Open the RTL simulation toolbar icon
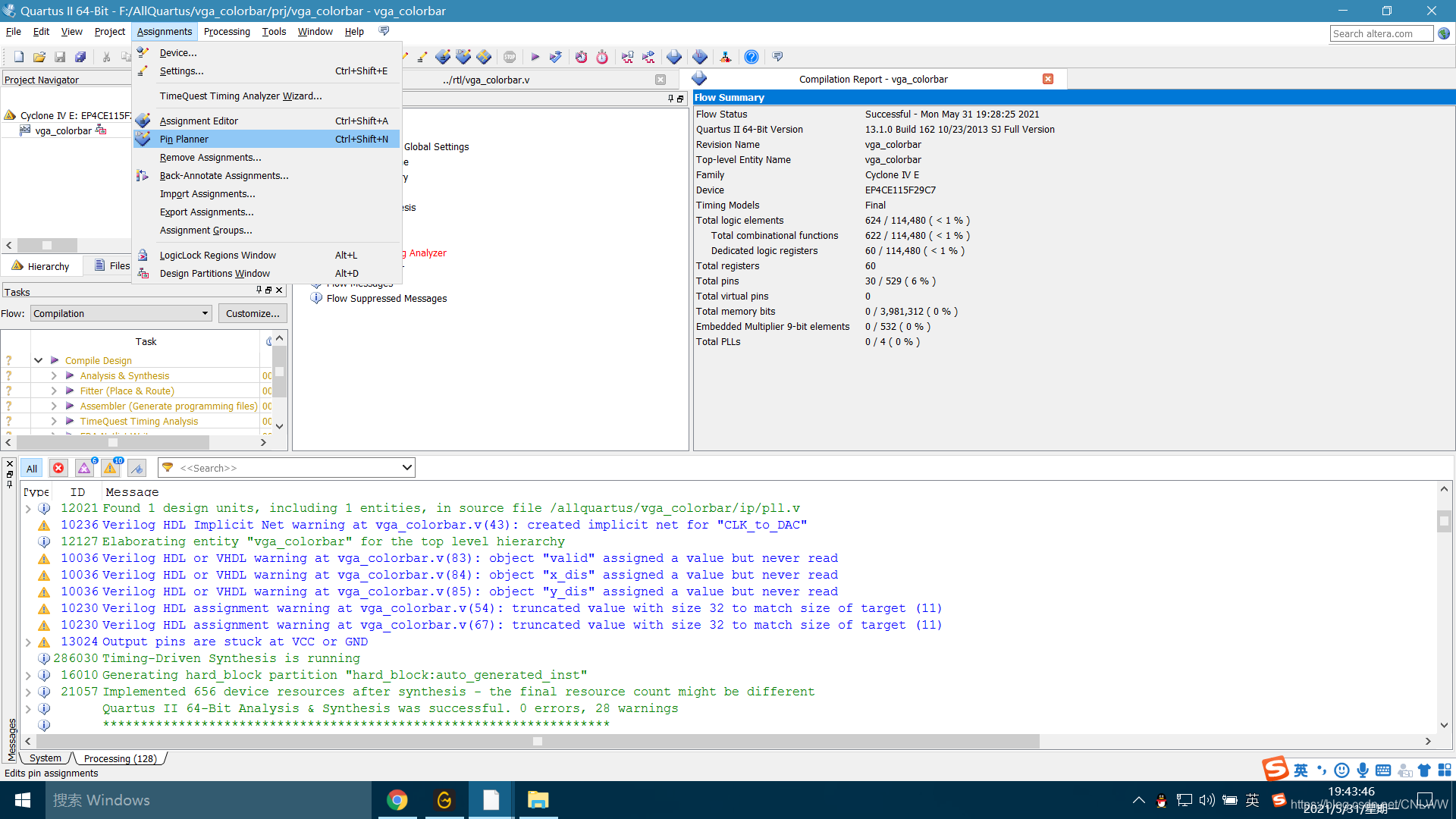Image resolution: width=1456 pixels, height=819 pixels. [x=627, y=57]
